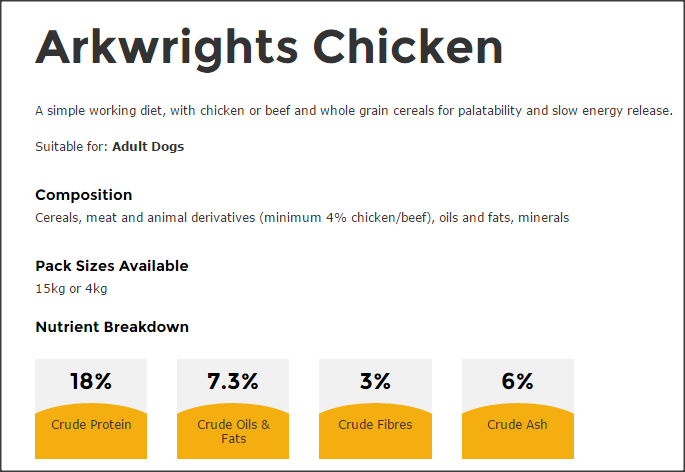Click the bold Adult Dogs text
Screen dimensions: 685x472
(x=148, y=147)
